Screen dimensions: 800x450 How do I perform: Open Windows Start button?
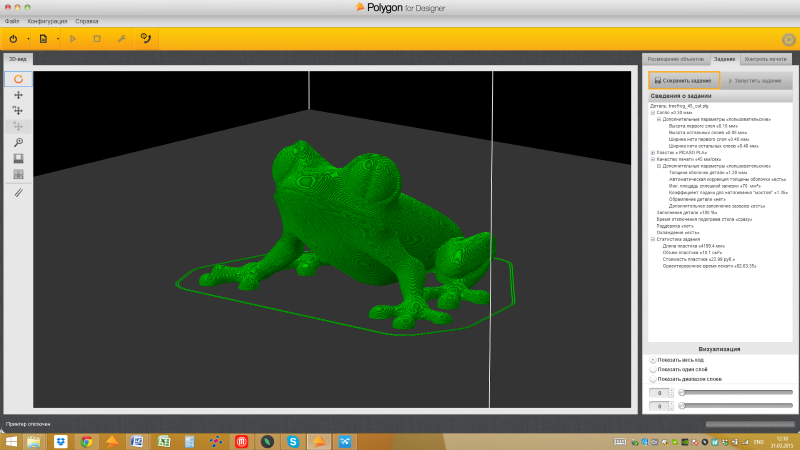click(x=11, y=441)
